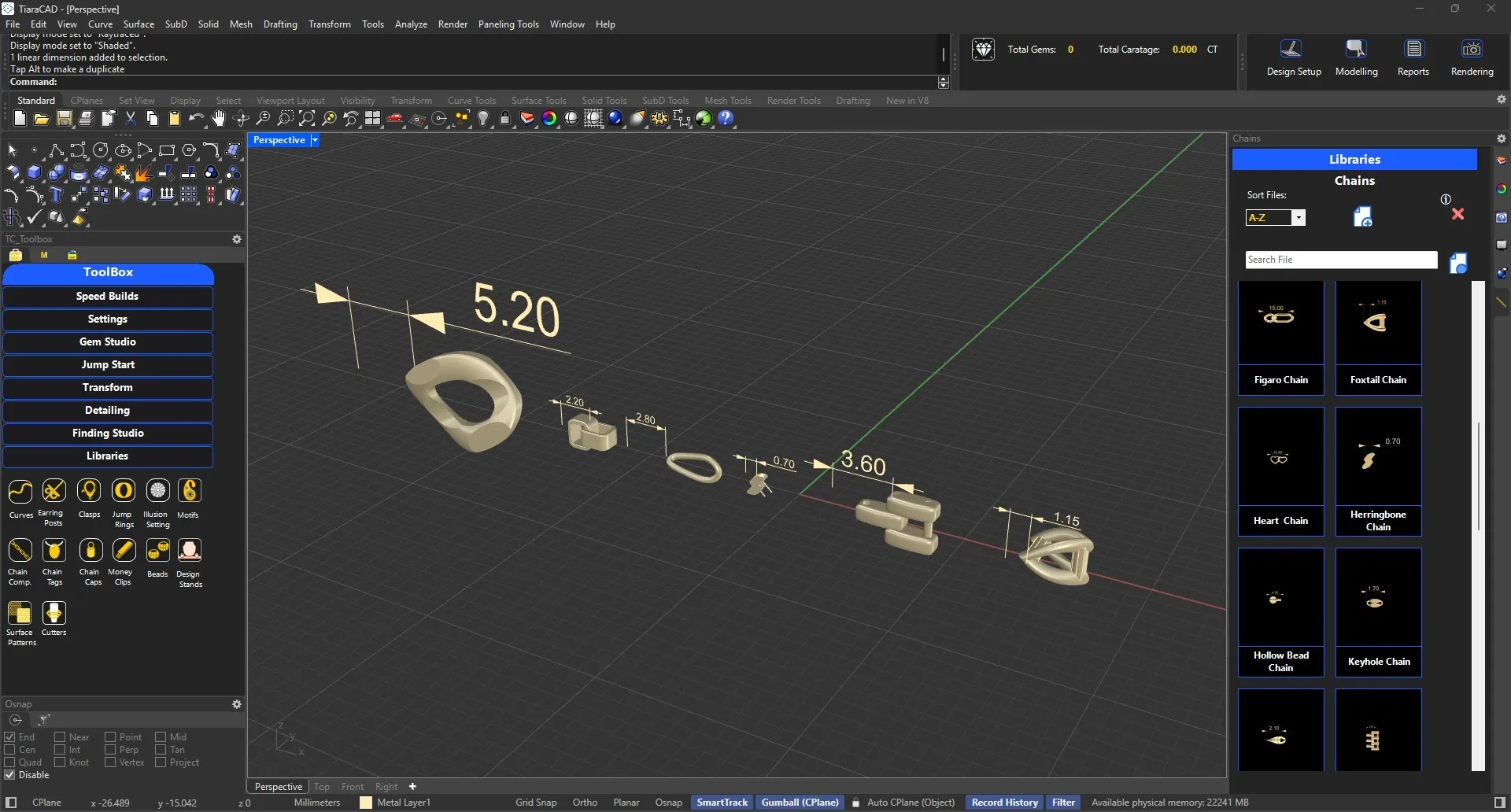Open the Money Clips icon
1511x812 pixels.
coord(124,551)
